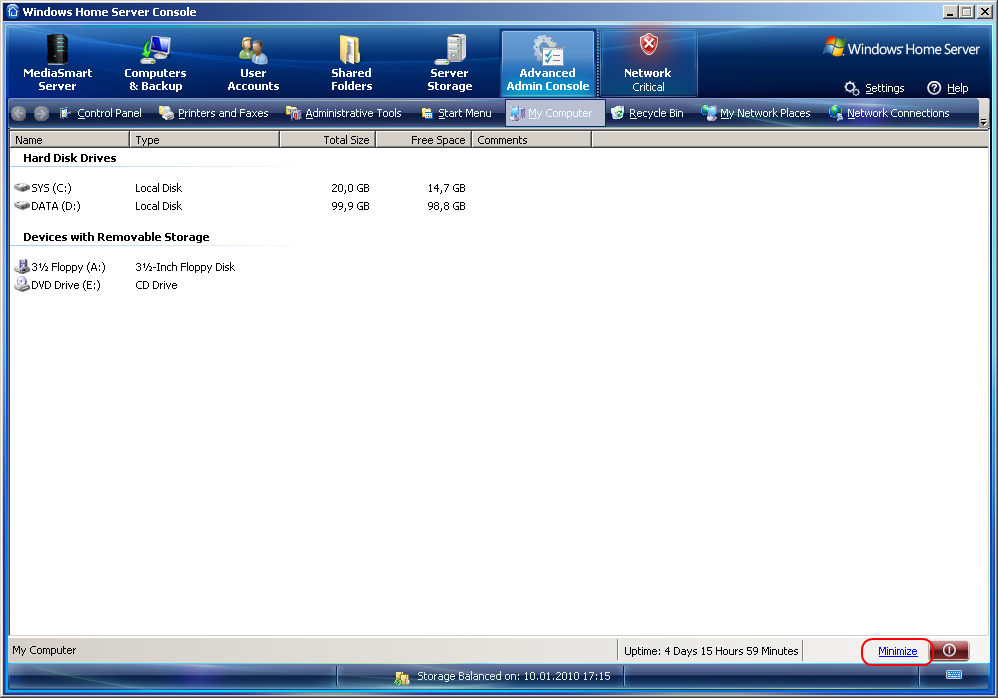This screenshot has width=998, height=698.
Task: Select the 'DVD Drive (E:)' name
Action: (x=66, y=284)
